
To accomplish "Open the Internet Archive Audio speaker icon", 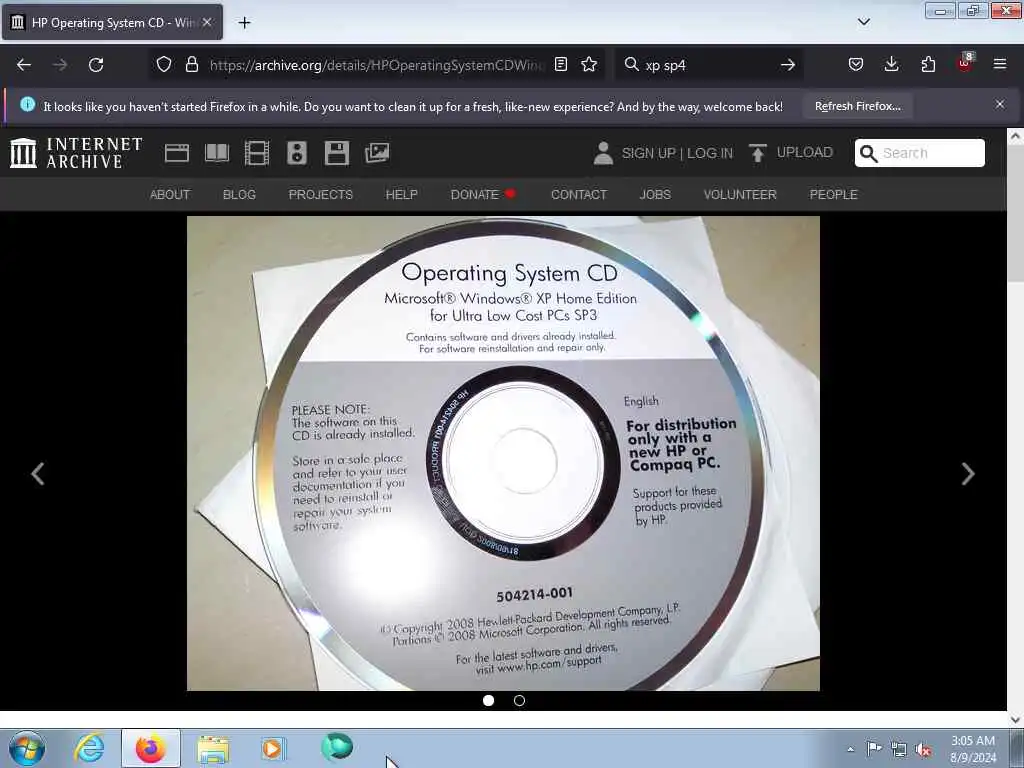I will coord(296,153).
